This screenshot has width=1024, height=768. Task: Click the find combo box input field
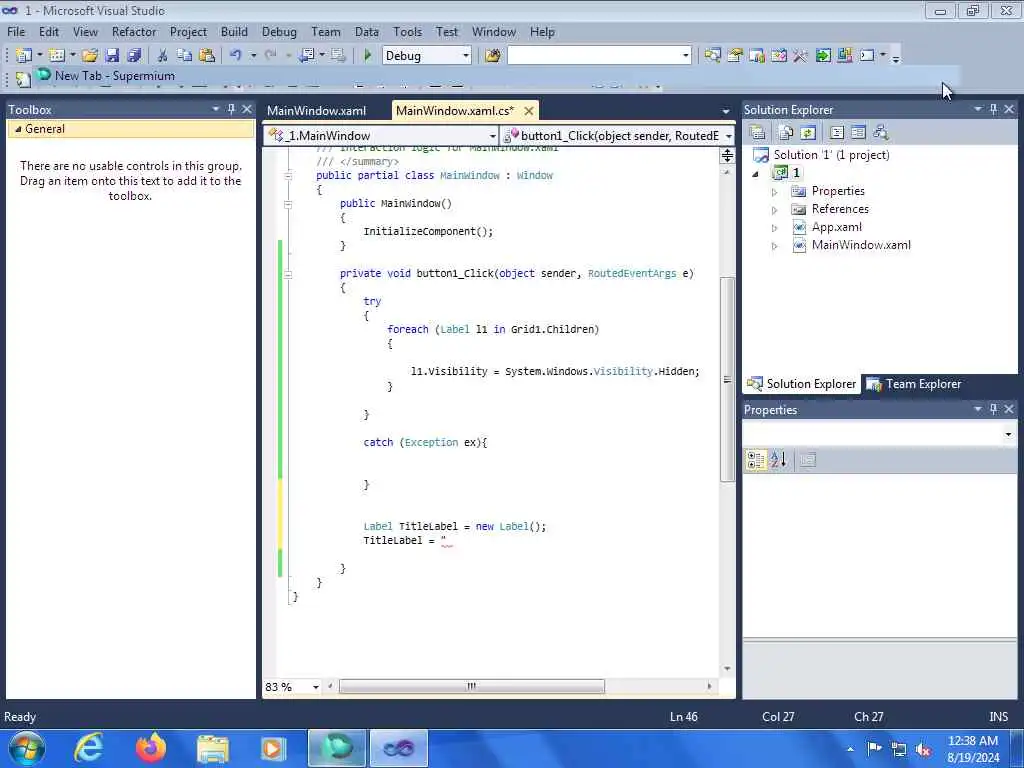click(594, 56)
